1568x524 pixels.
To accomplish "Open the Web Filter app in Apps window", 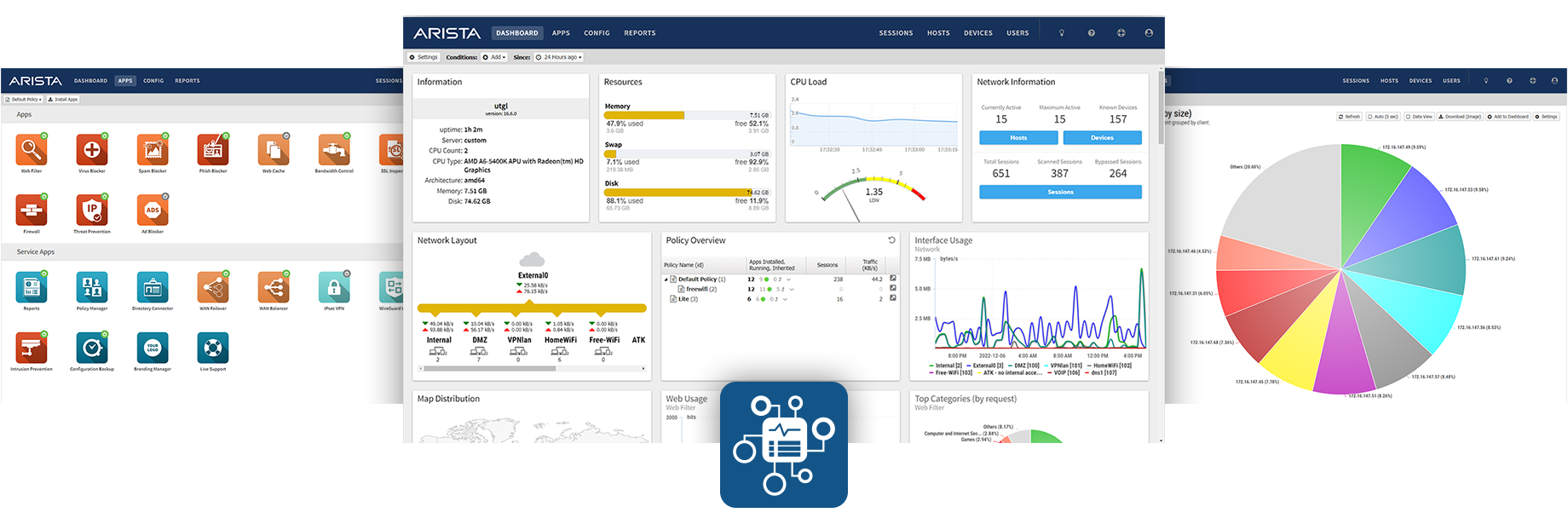I will (32, 150).
